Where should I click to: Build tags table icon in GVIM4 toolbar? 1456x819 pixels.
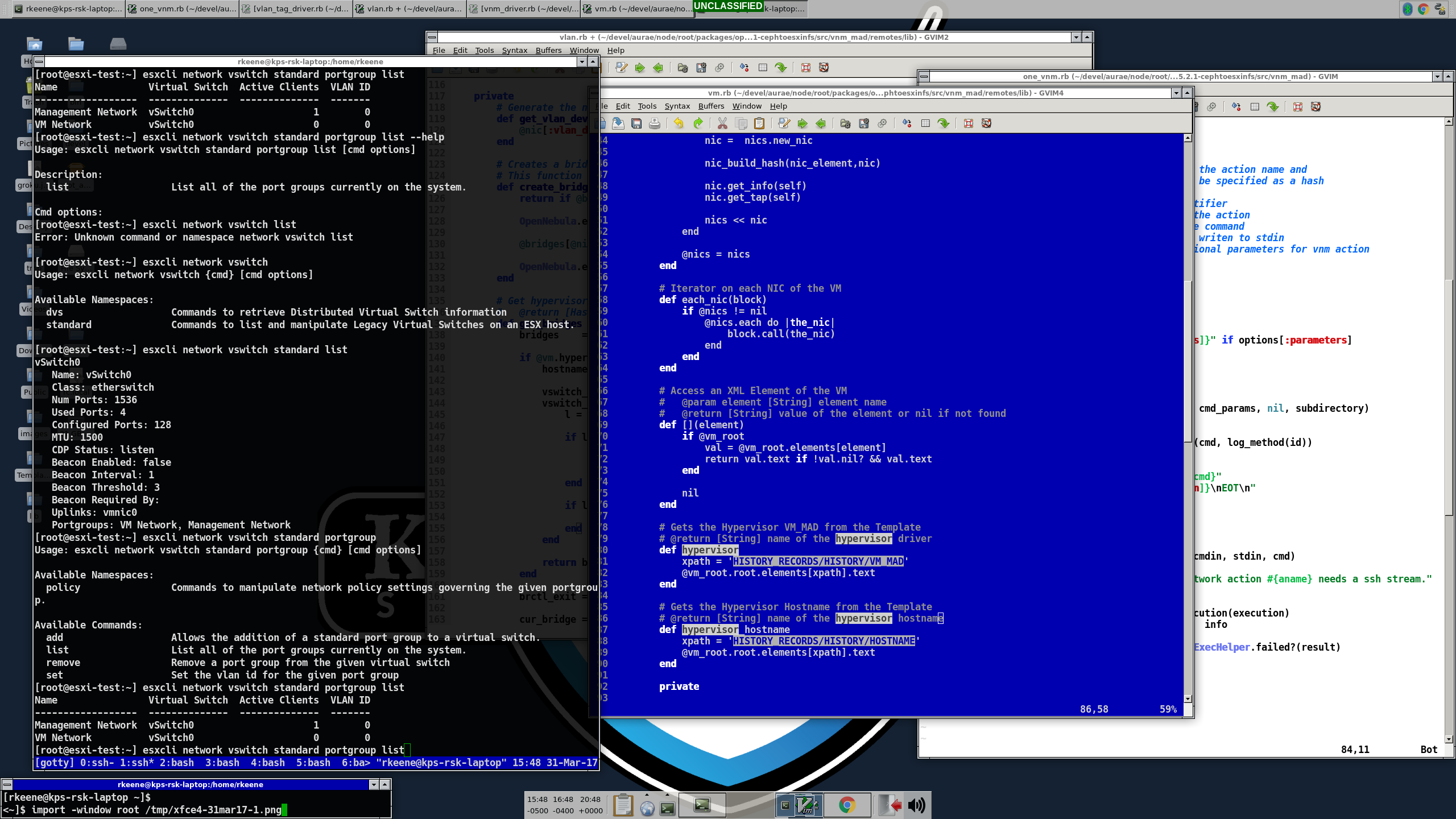[925, 123]
